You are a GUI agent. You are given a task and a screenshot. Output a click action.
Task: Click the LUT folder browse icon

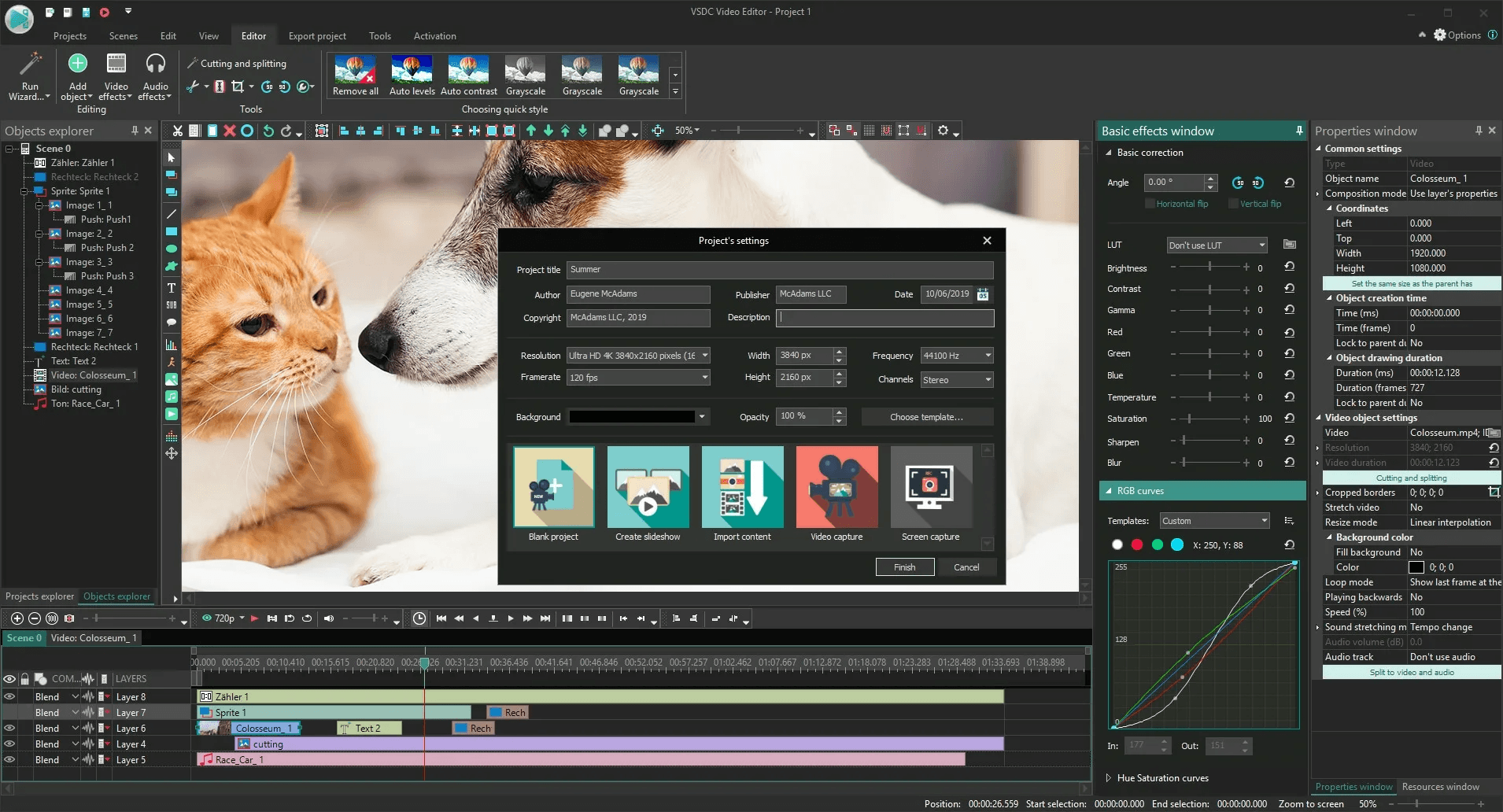(1289, 245)
